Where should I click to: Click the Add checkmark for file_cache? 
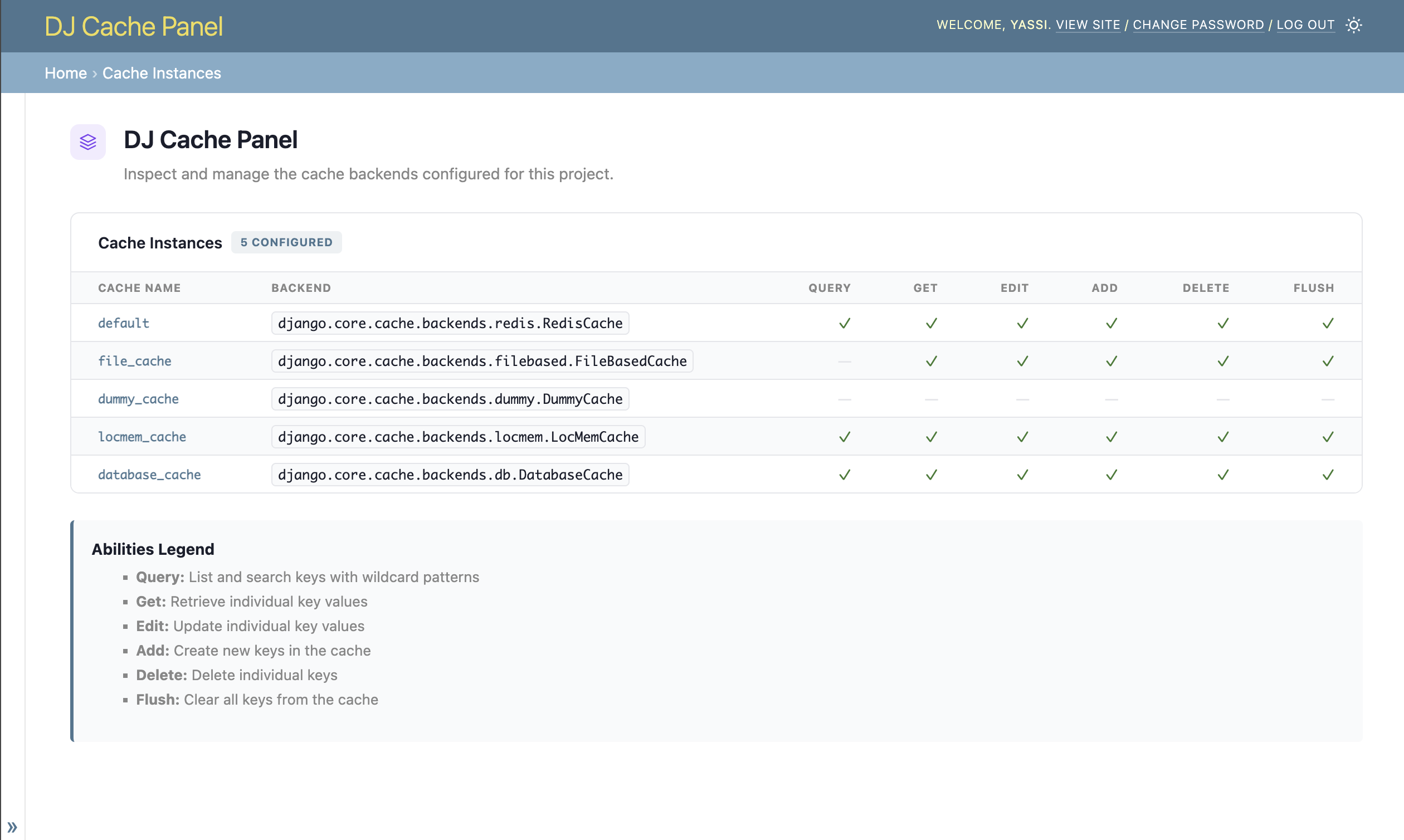point(1111,361)
